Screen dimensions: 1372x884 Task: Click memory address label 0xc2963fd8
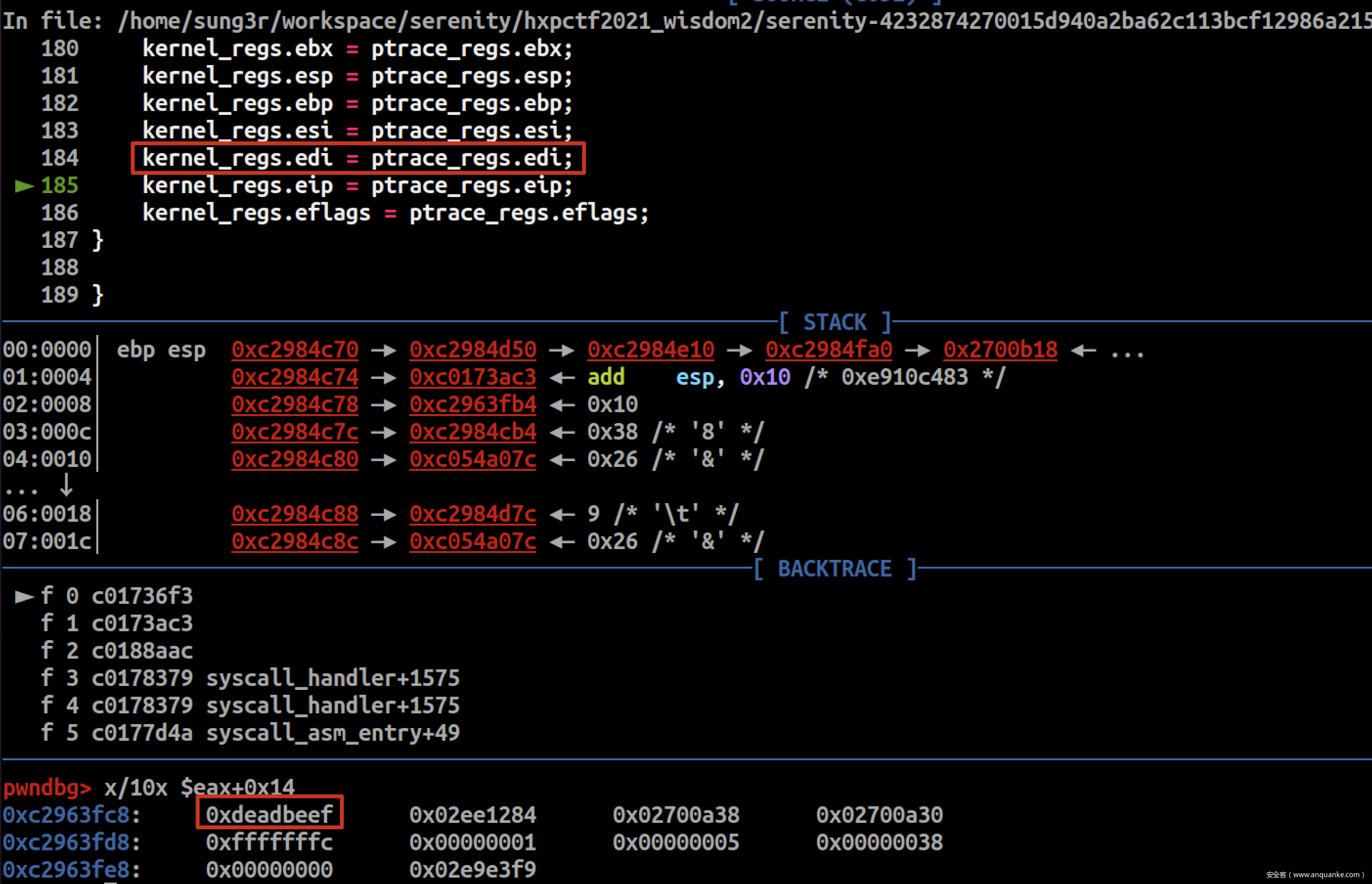pyautogui.click(x=66, y=842)
